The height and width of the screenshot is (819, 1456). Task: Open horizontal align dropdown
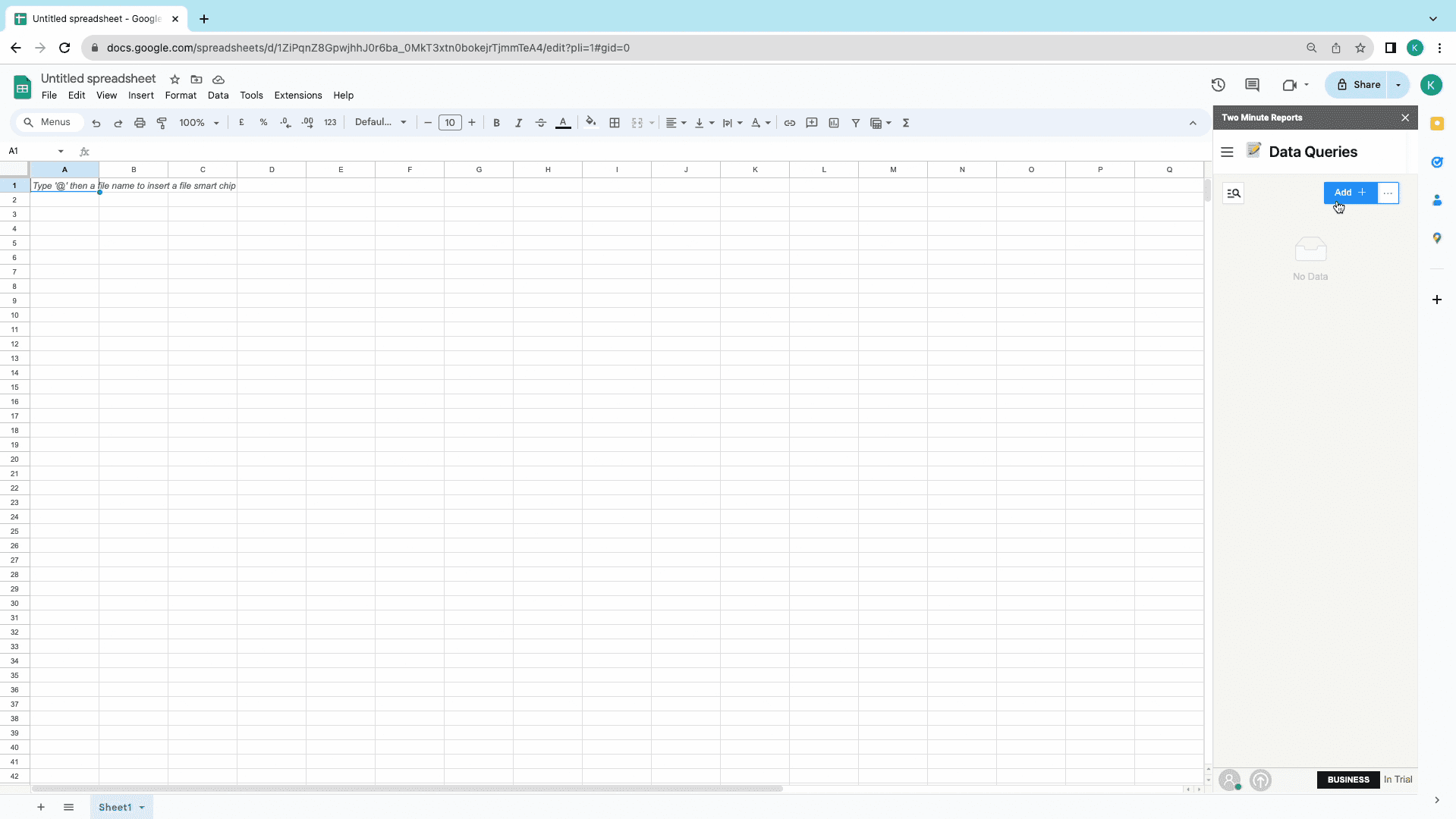tap(676, 123)
